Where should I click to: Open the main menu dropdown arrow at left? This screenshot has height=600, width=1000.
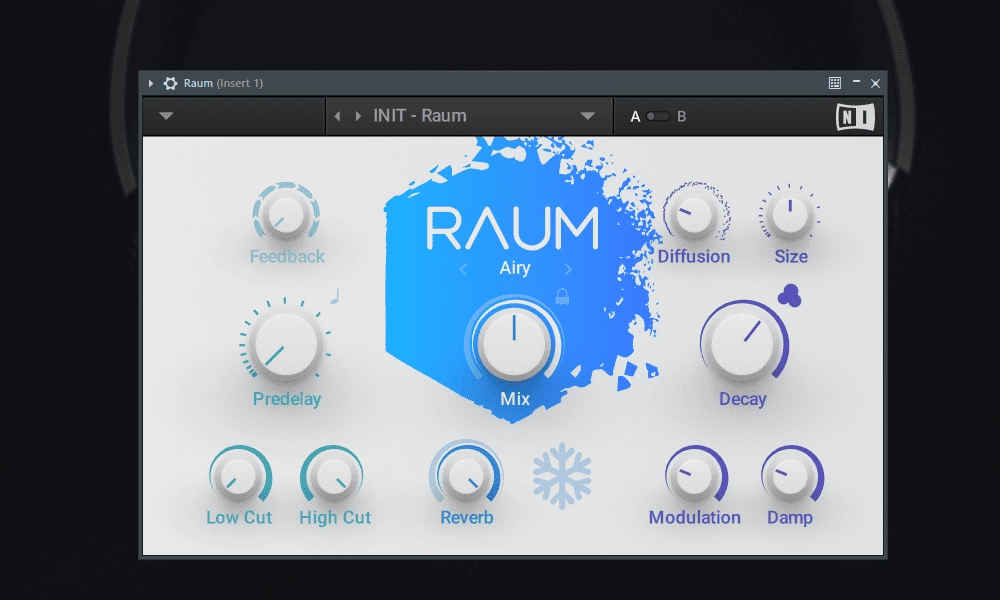click(166, 116)
